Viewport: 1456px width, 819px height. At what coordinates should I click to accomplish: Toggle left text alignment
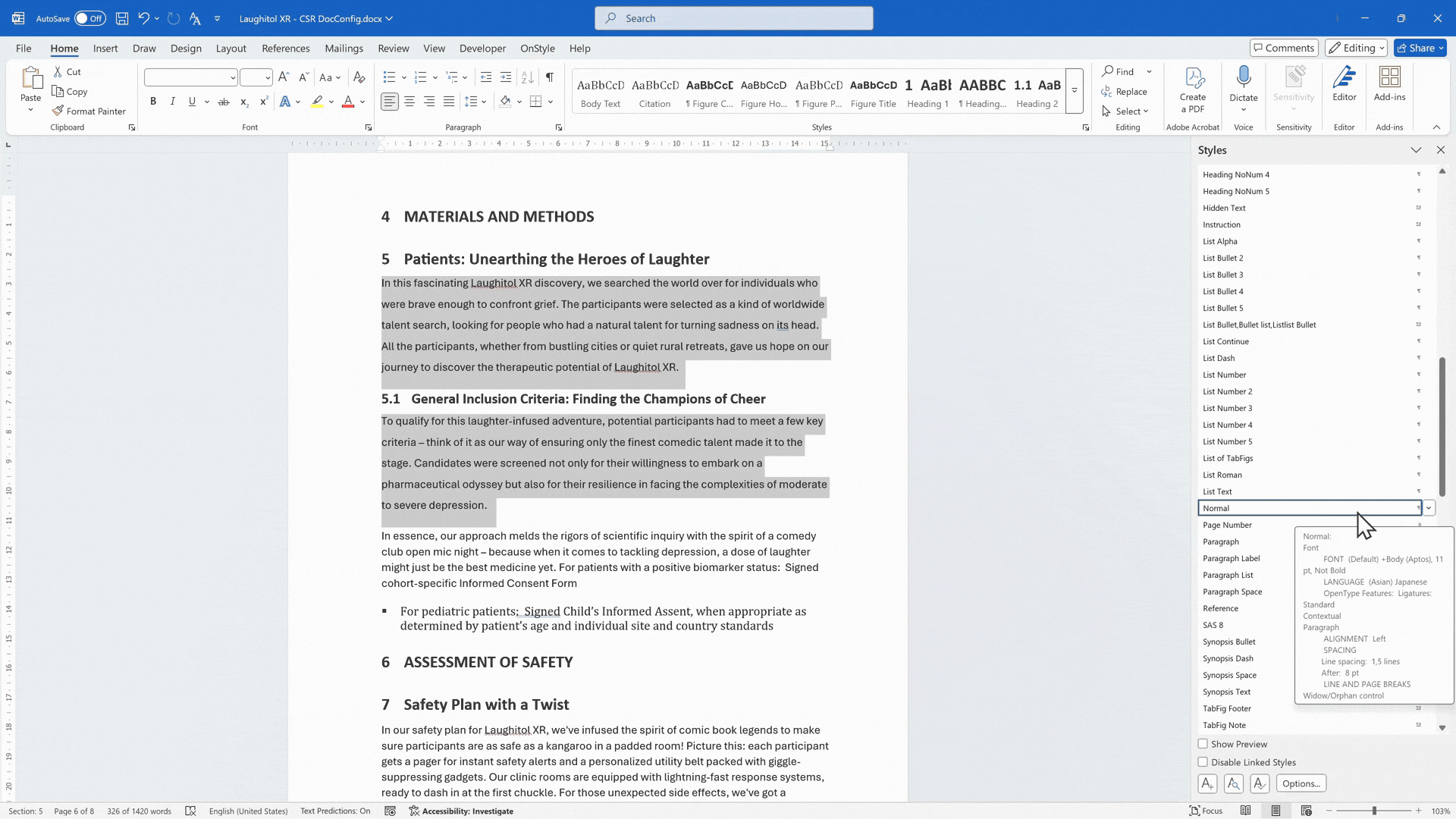click(x=390, y=102)
